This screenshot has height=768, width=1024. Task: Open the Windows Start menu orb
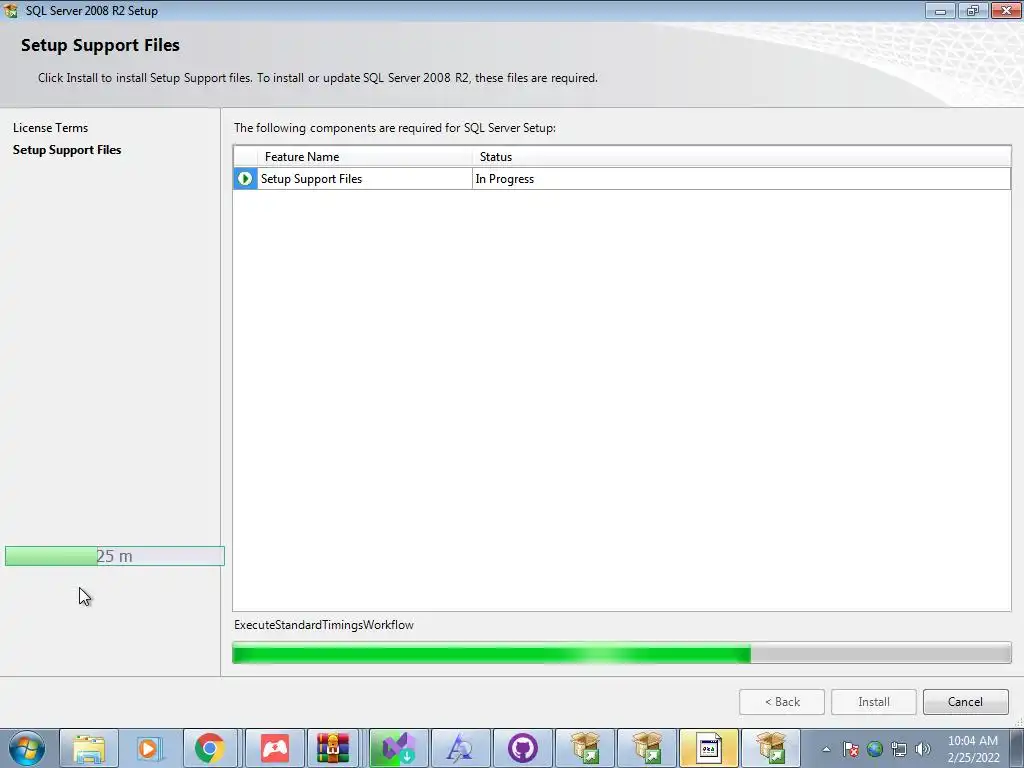point(27,748)
